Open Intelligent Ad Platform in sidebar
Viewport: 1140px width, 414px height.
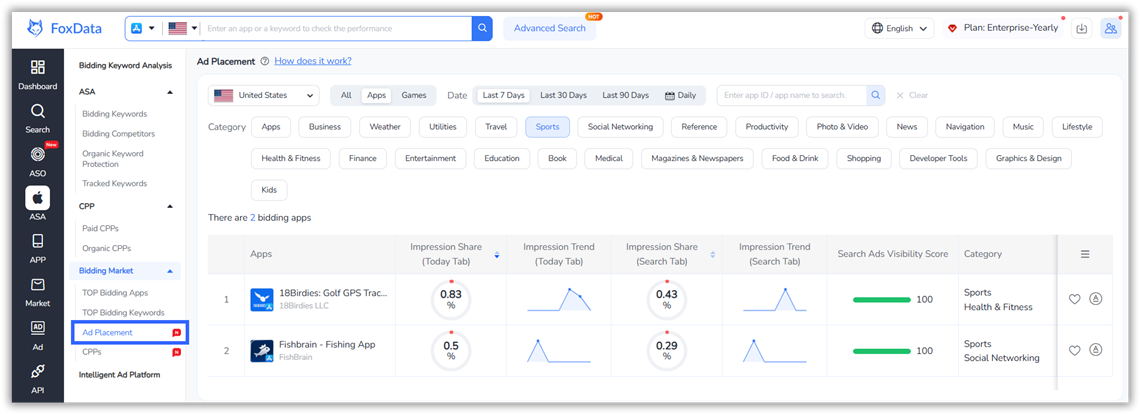(x=119, y=375)
